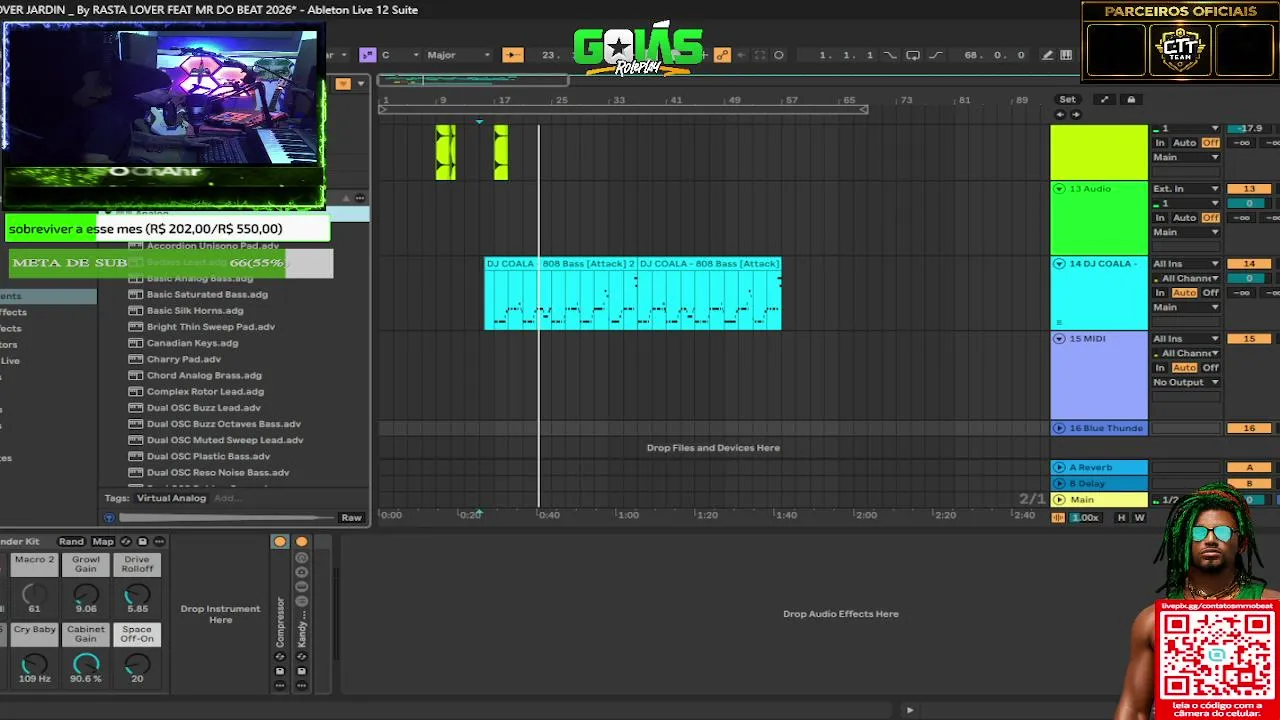Click the Set locator button
The width and height of the screenshot is (1280, 720).
pos(1068,99)
